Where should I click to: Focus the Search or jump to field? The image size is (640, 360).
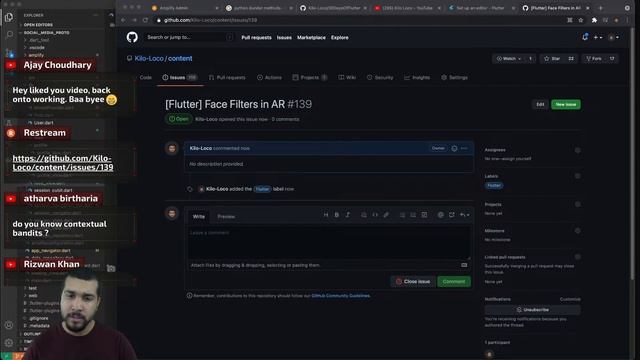(189, 37)
